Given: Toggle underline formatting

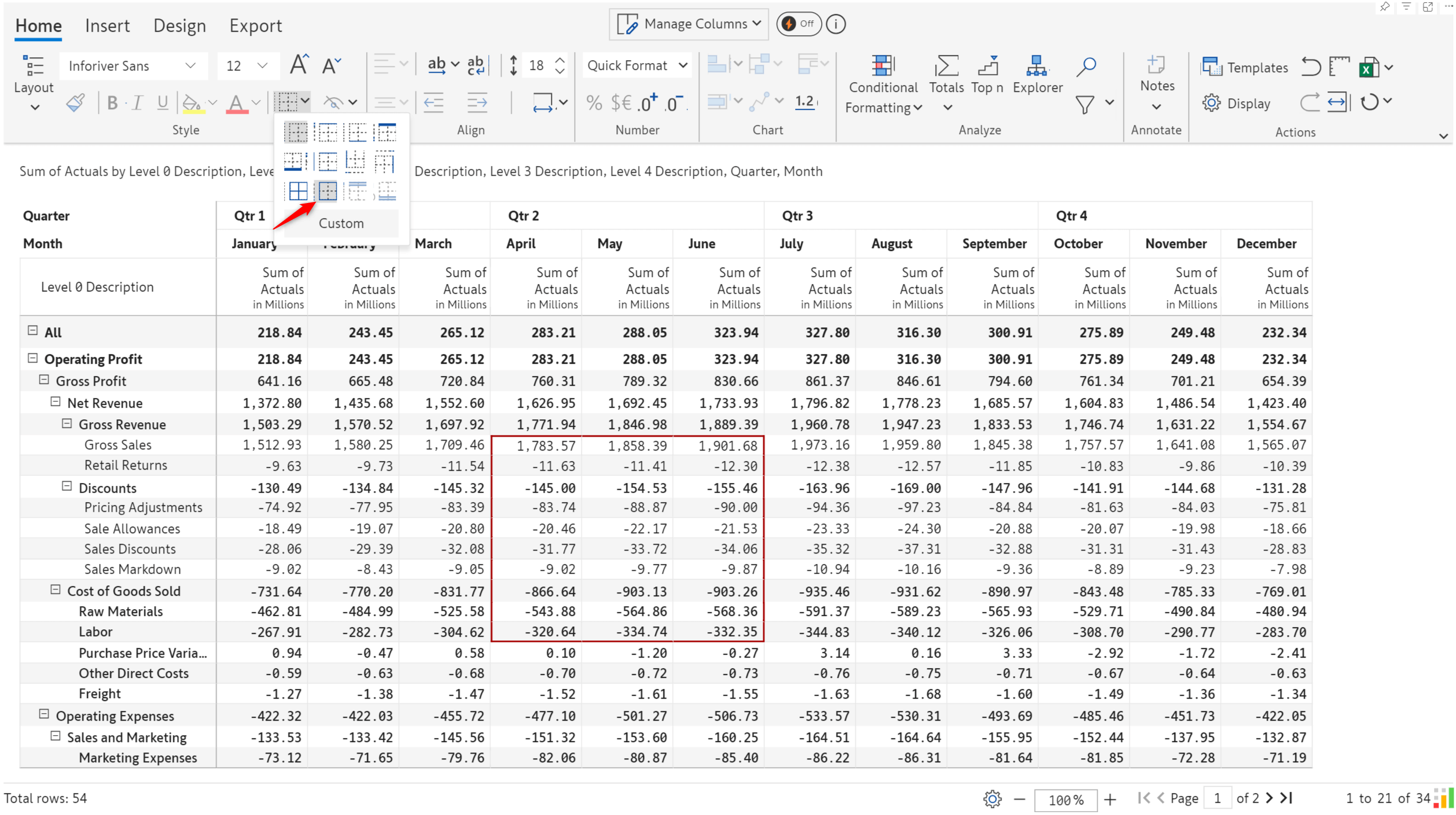Looking at the screenshot, I should [x=163, y=103].
